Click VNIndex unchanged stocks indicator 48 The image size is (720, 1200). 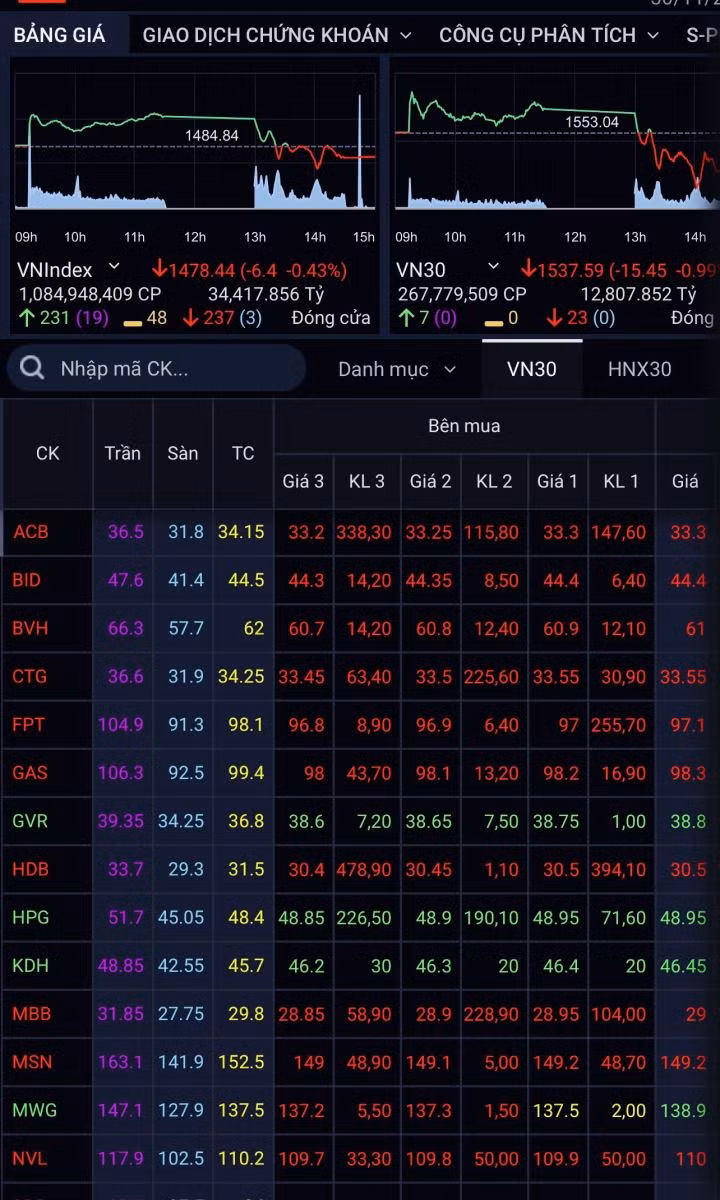pyautogui.click(x=144, y=318)
